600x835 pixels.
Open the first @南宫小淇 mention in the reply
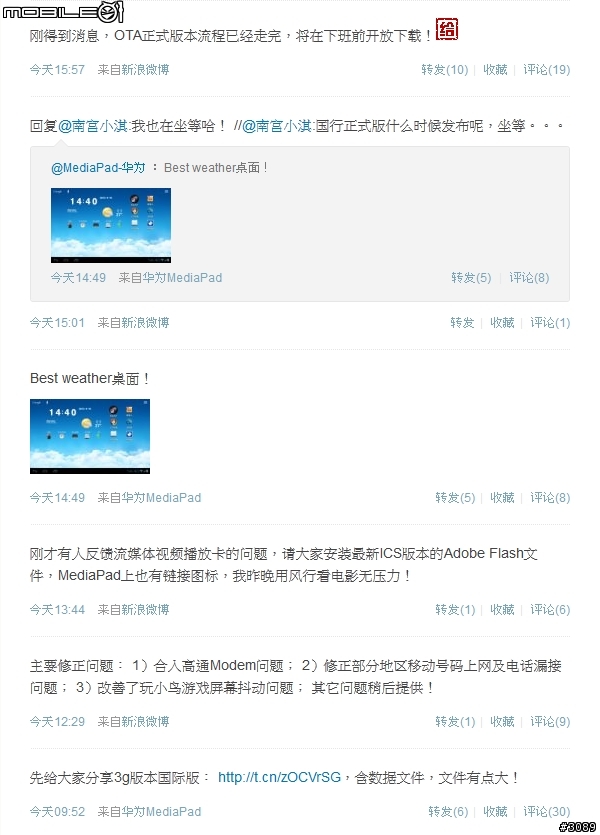point(92,126)
